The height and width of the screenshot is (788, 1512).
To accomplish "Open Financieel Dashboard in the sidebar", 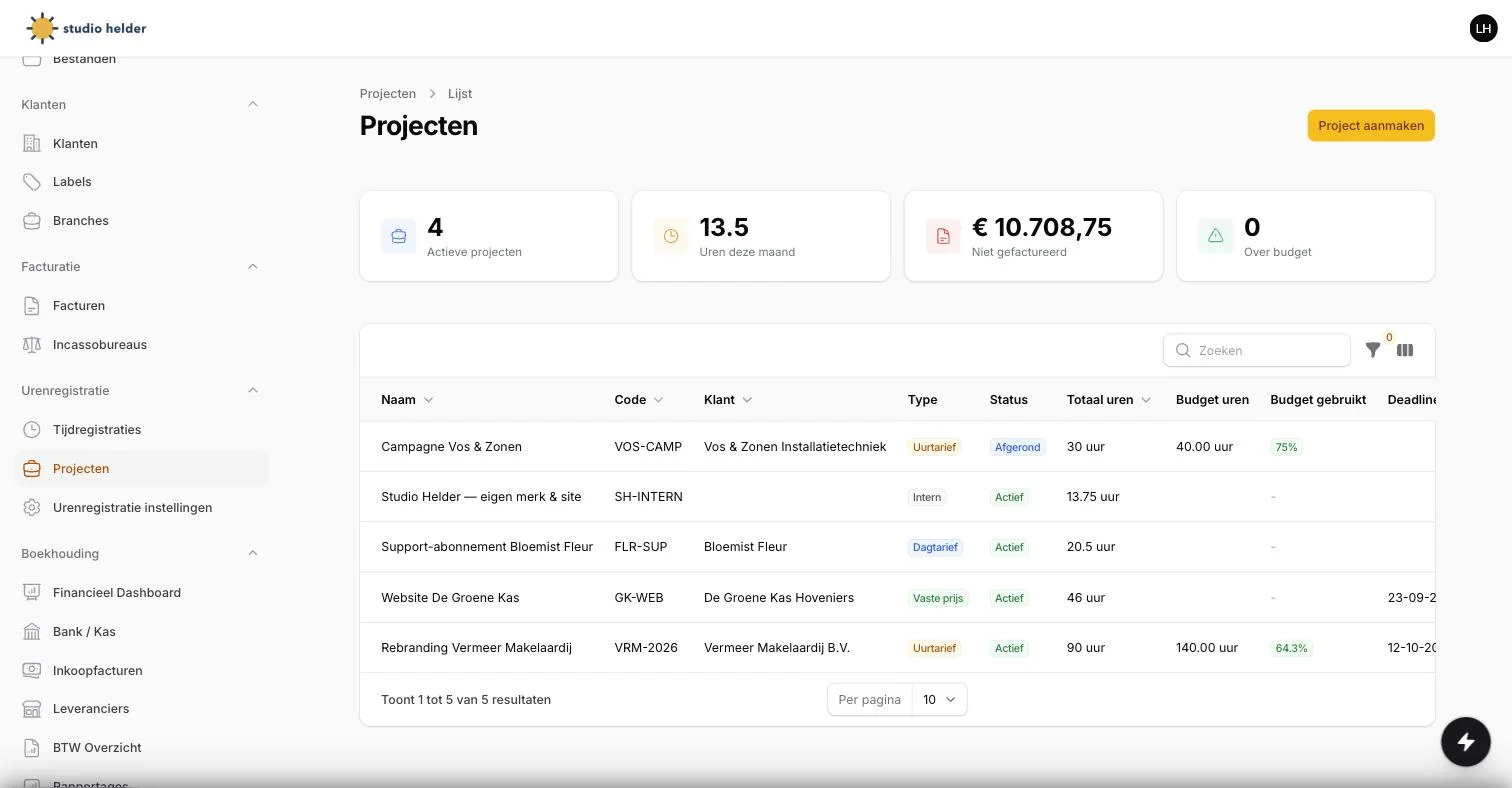I will click(x=142, y=593).
